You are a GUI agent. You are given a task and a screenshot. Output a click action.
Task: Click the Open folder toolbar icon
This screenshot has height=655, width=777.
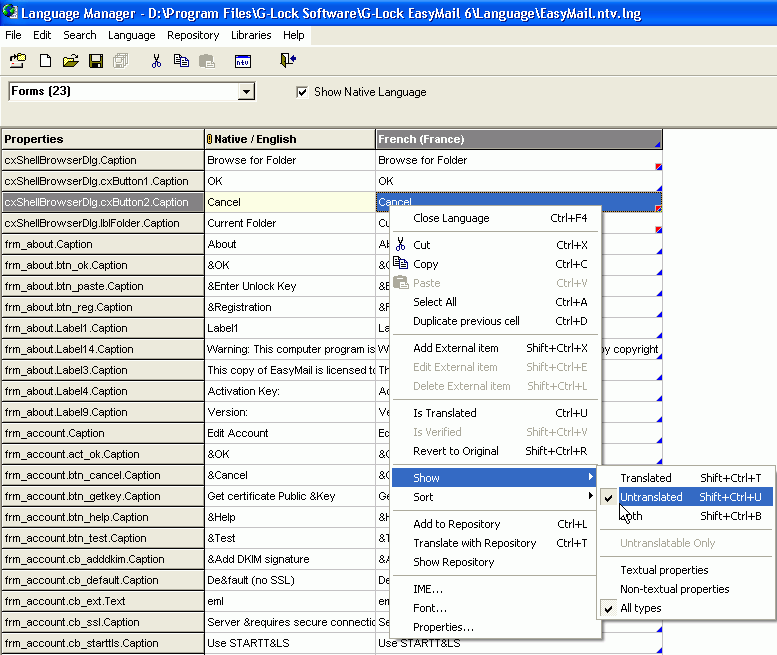point(71,61)
